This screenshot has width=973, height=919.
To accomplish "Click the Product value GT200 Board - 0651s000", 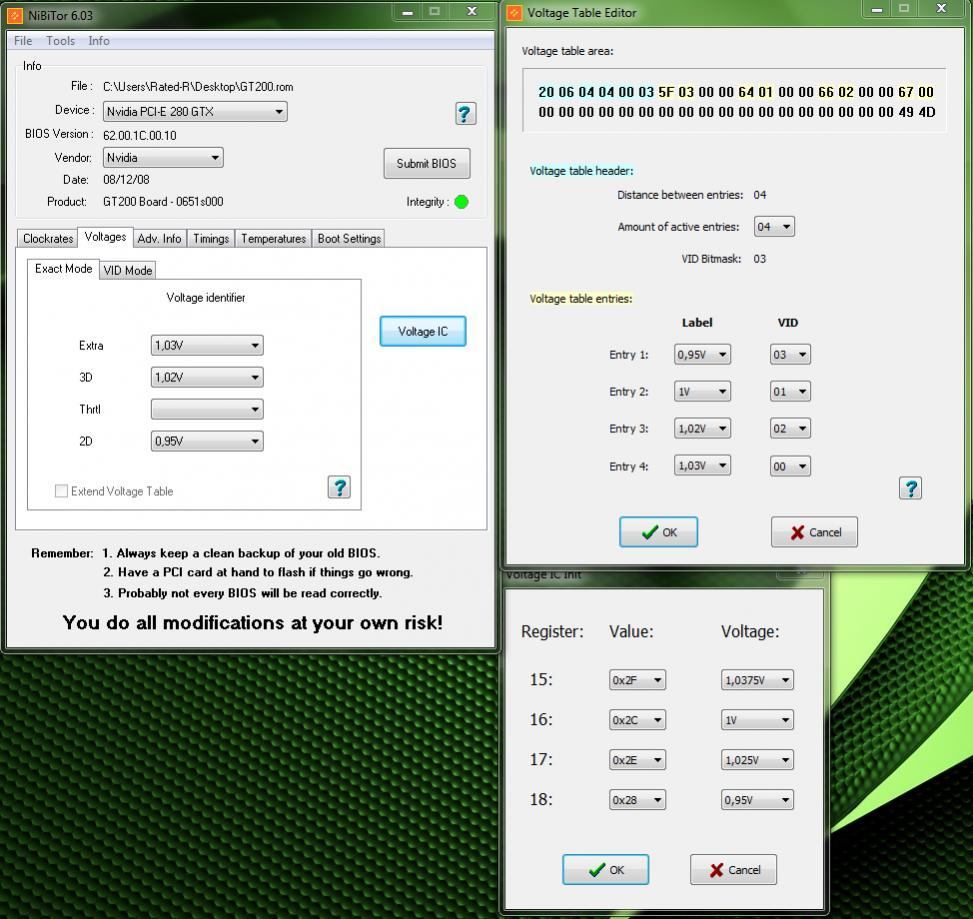I will coord(163,202).
